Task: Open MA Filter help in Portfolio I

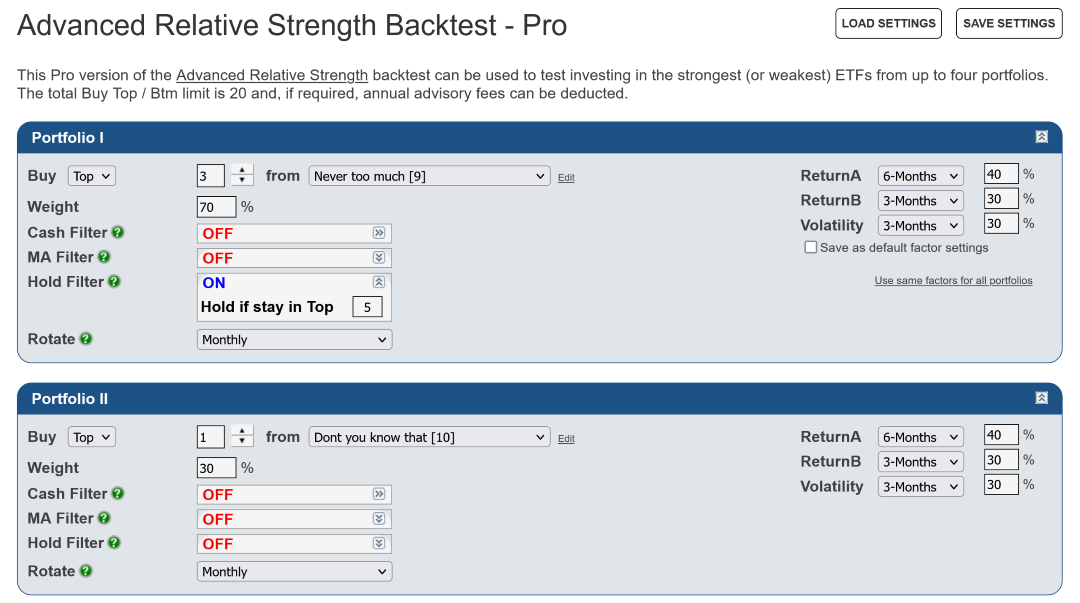Action: click(104, 257)
